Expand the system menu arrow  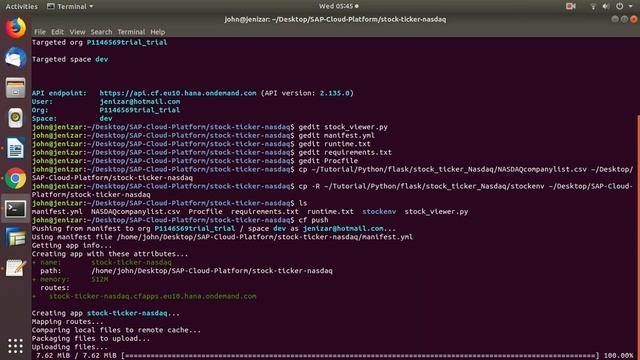click(x=630, y=6)
